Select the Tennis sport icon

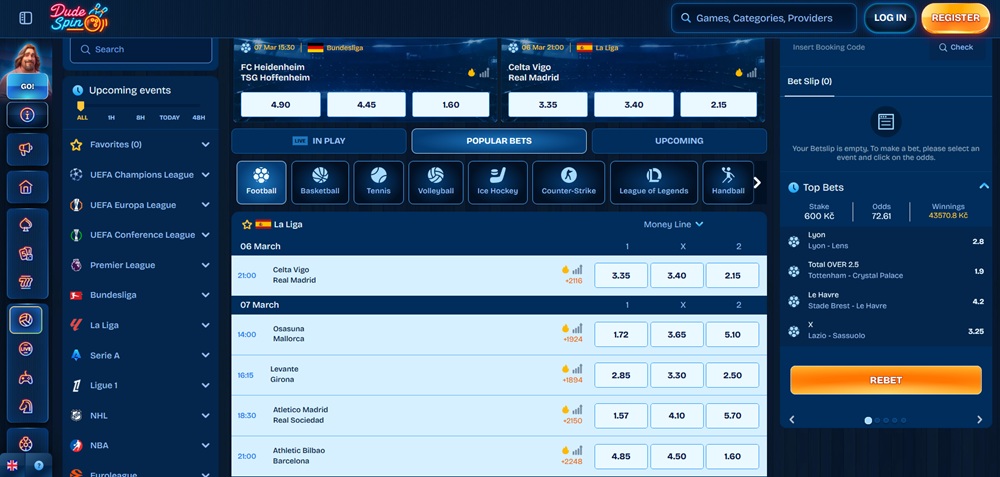tap(379, 182)
